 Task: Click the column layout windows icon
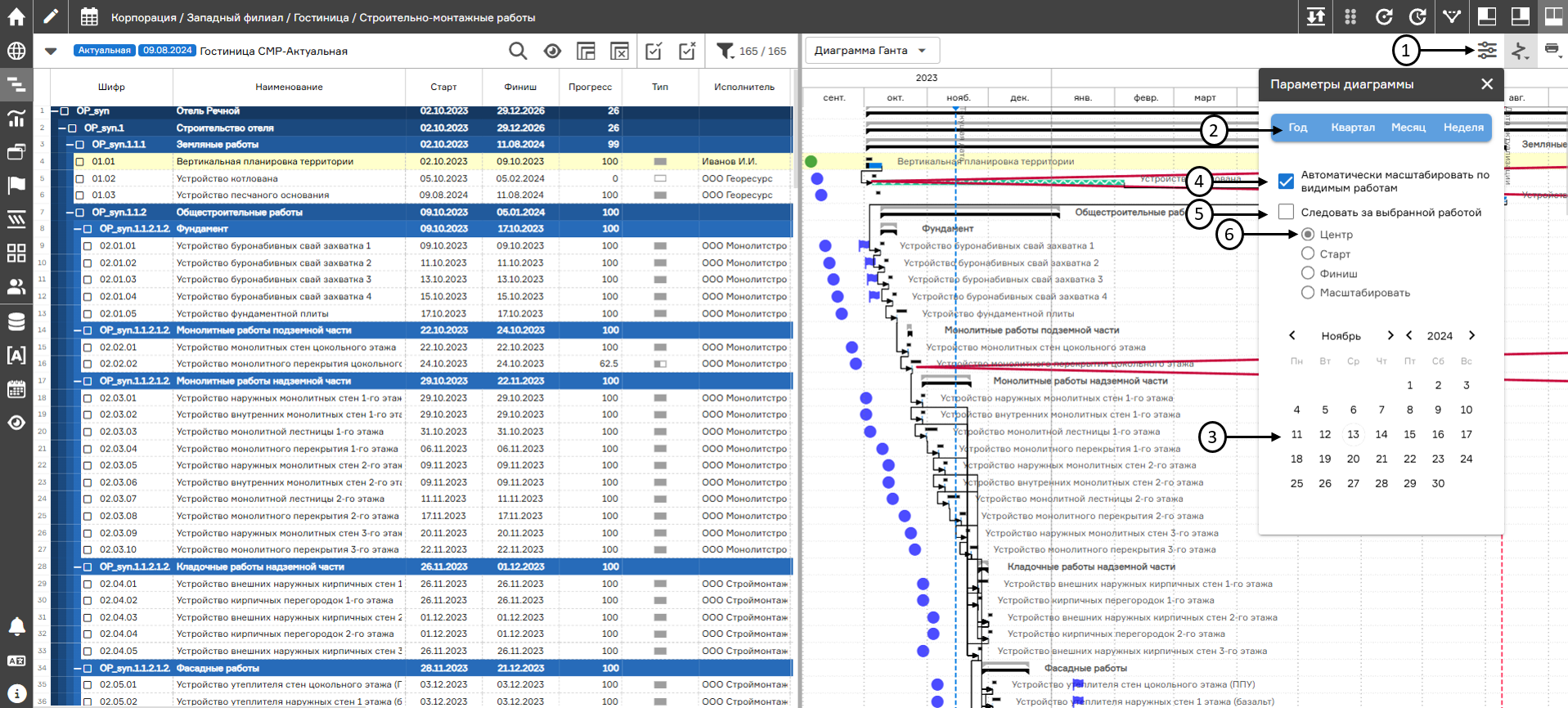(x=586, y=51)
